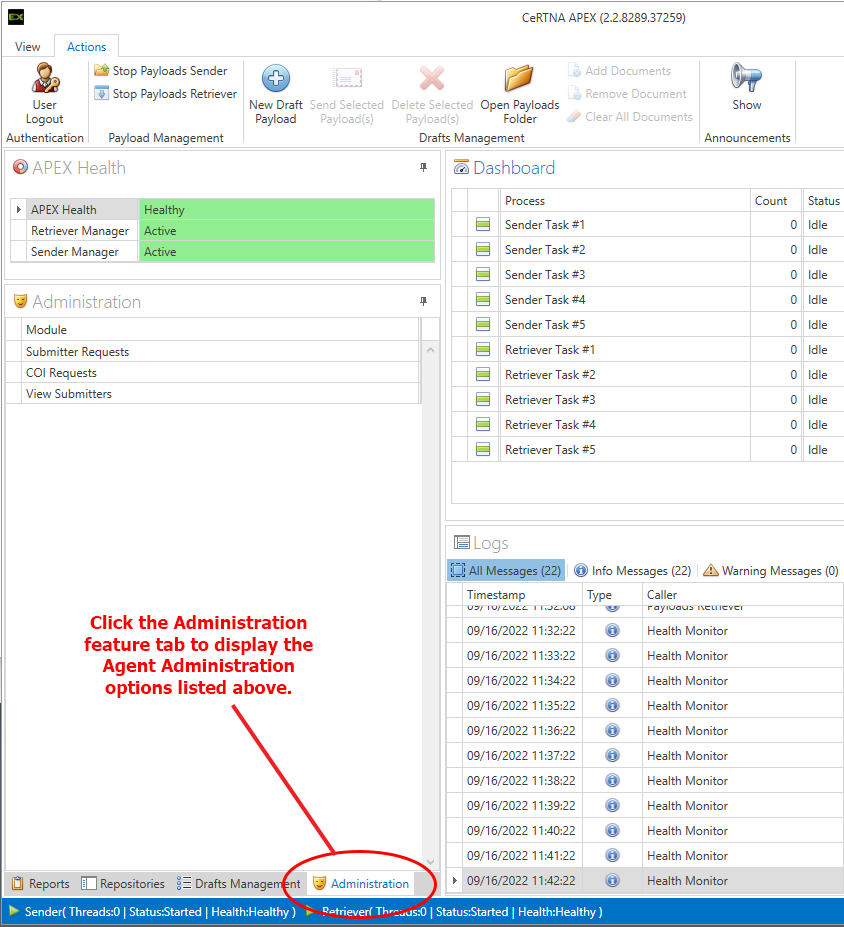Image resolution: width=844 pixels, height=927 pixels.
Task: Click Sender Task #1 status icon
Action: [483, 225]
